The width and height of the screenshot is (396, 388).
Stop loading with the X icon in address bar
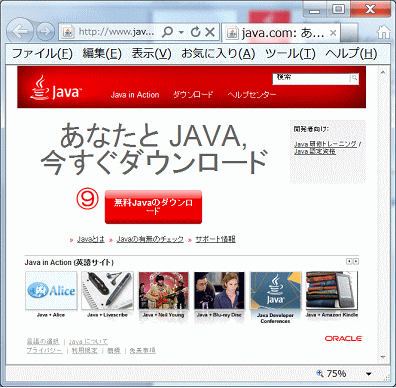(210, 32)
